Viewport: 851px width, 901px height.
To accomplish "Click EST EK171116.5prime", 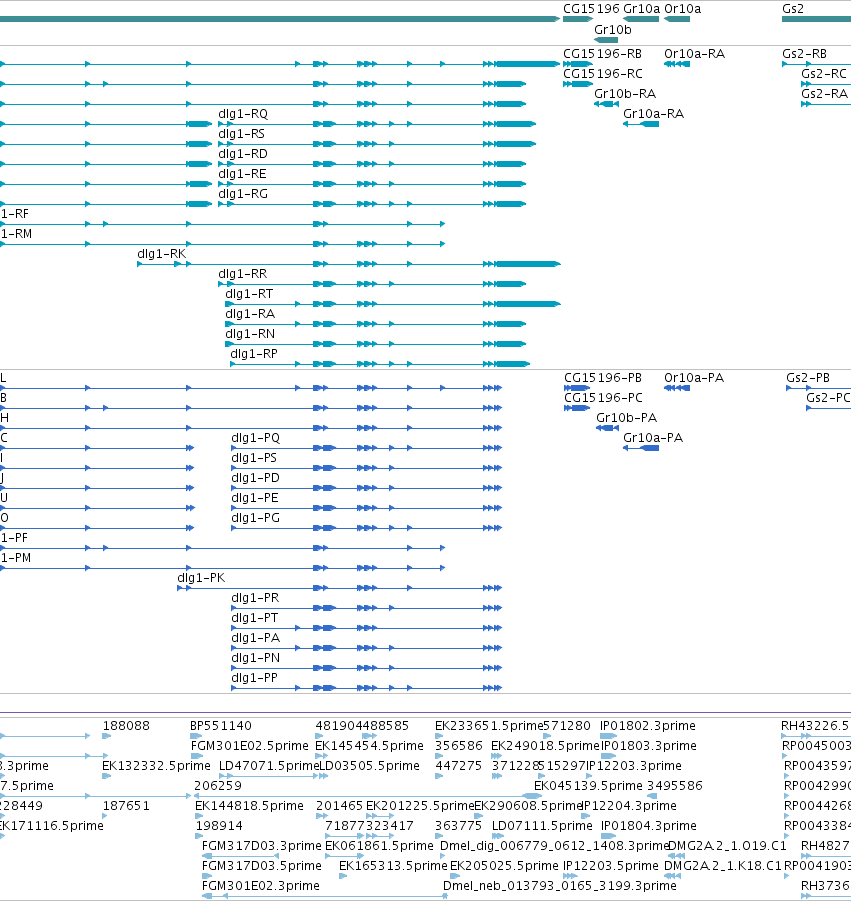I will 52,825.
